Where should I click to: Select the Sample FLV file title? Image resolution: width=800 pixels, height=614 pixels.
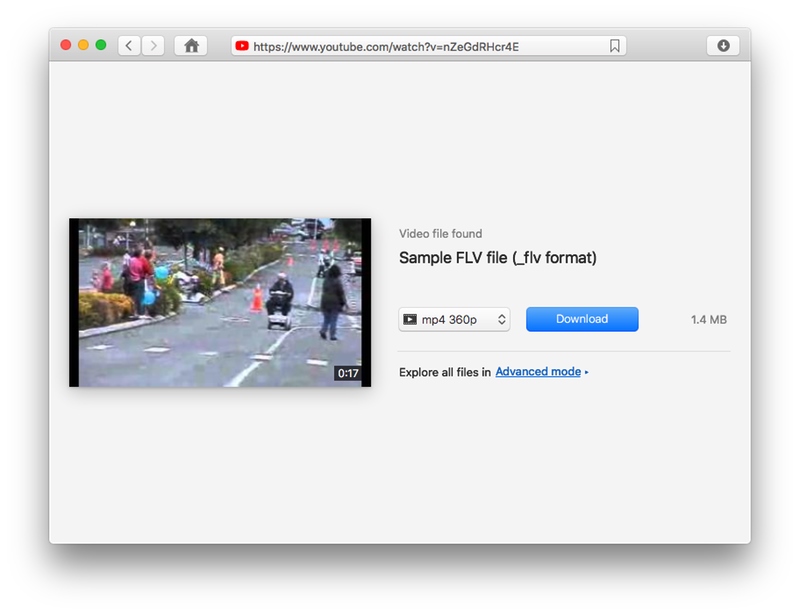pos(497,258)
